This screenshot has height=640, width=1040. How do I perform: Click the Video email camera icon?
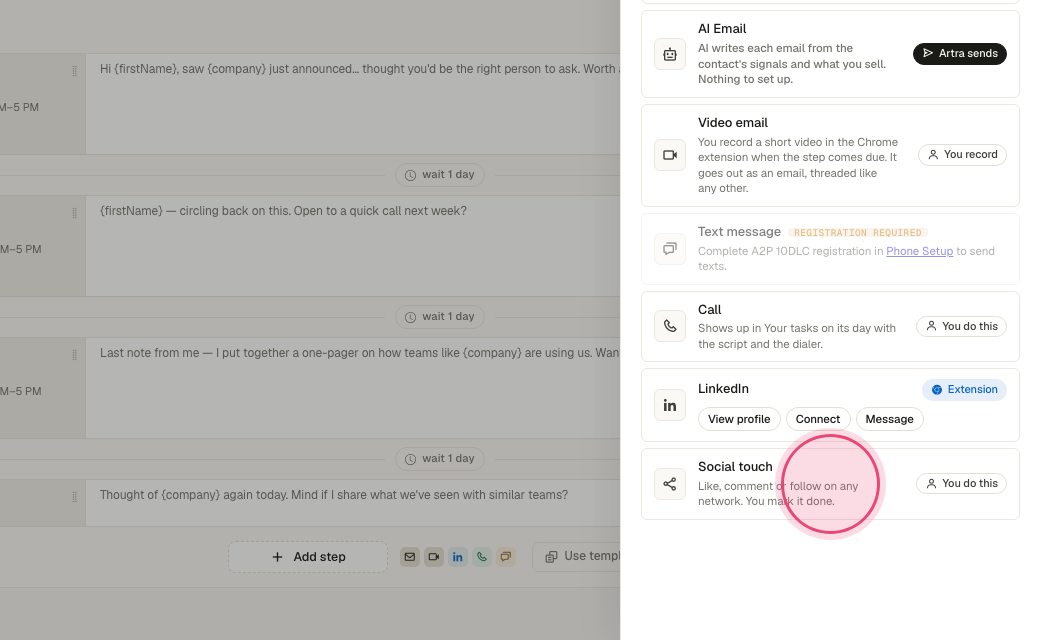coord(670,155)
